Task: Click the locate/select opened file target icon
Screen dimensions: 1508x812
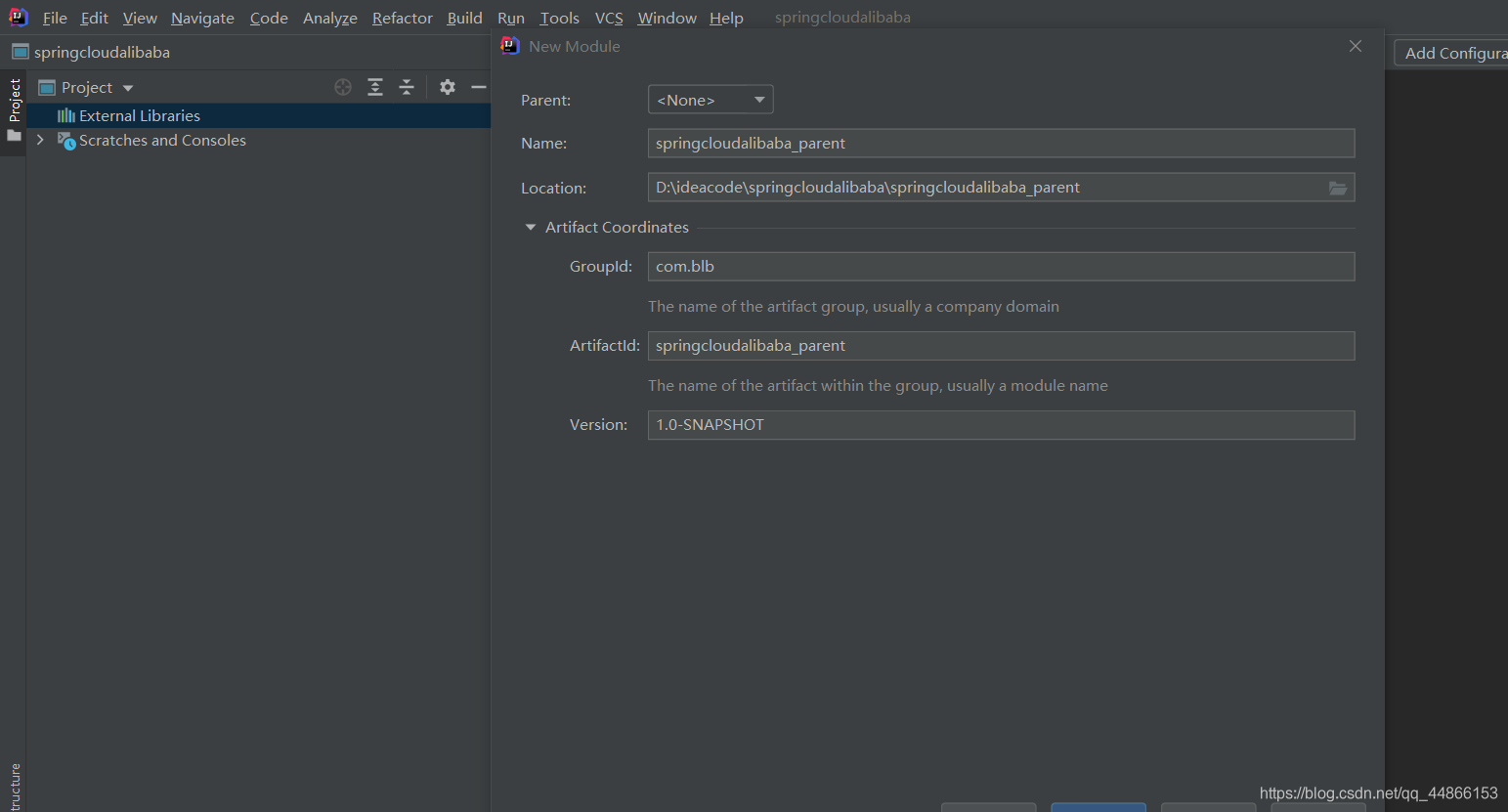Action: (x=343, y=87)
